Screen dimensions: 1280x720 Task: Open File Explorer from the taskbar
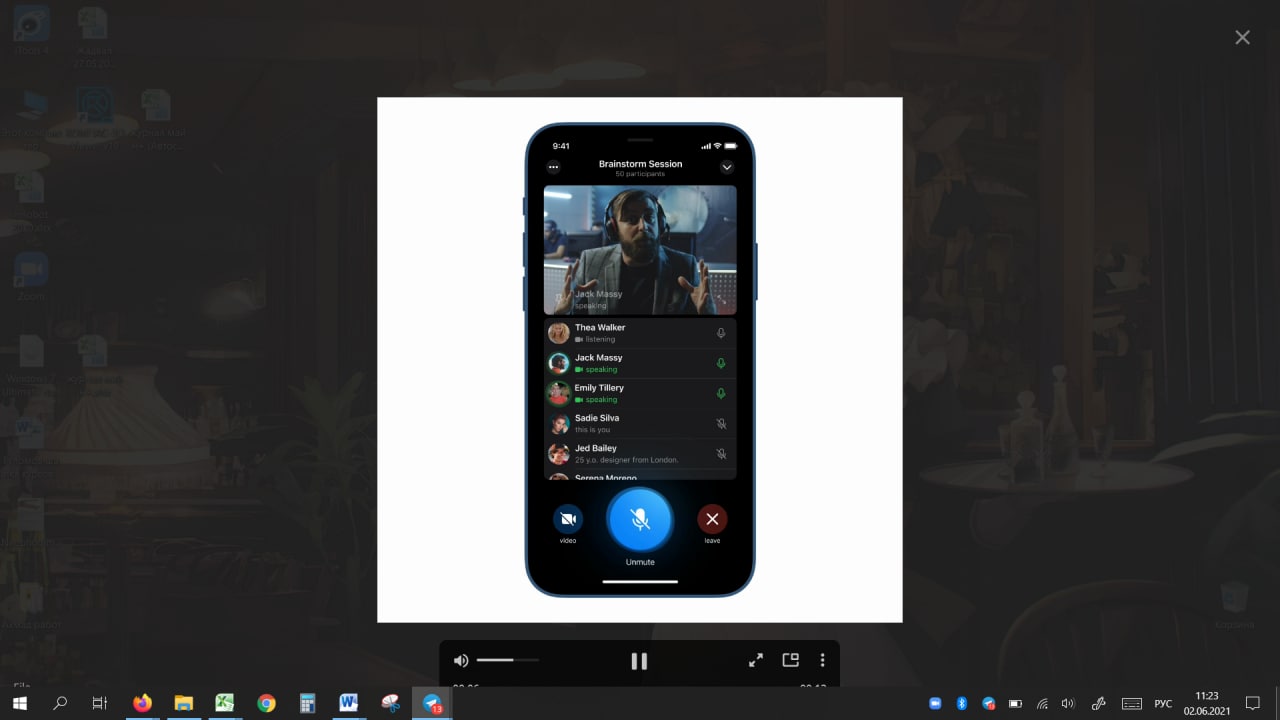tap(183, 703)
